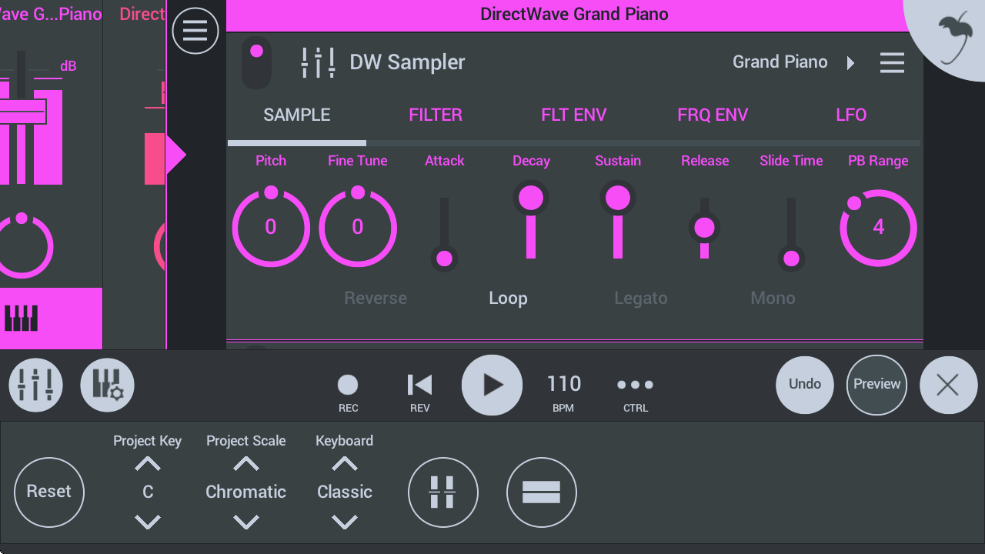Screen dimensions: 985x554
Task: Click the Fine Tune knob
Action: 357,227
